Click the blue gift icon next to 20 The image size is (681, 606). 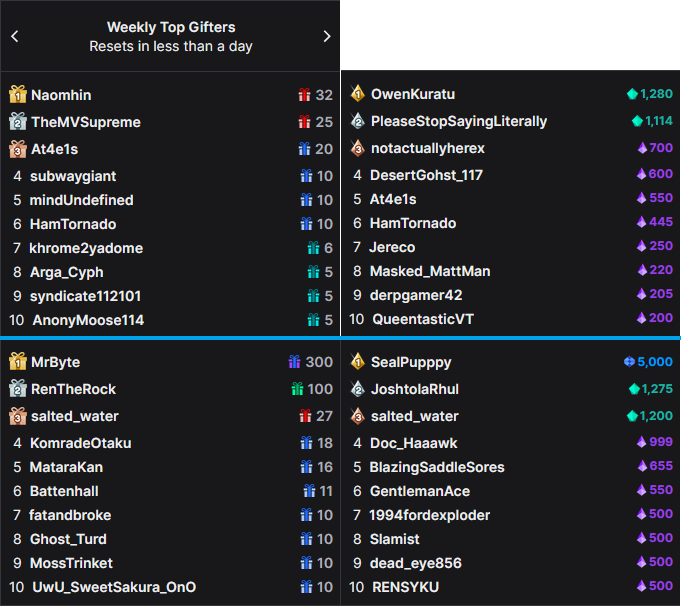pyautogui.click(x=304, y=149)
